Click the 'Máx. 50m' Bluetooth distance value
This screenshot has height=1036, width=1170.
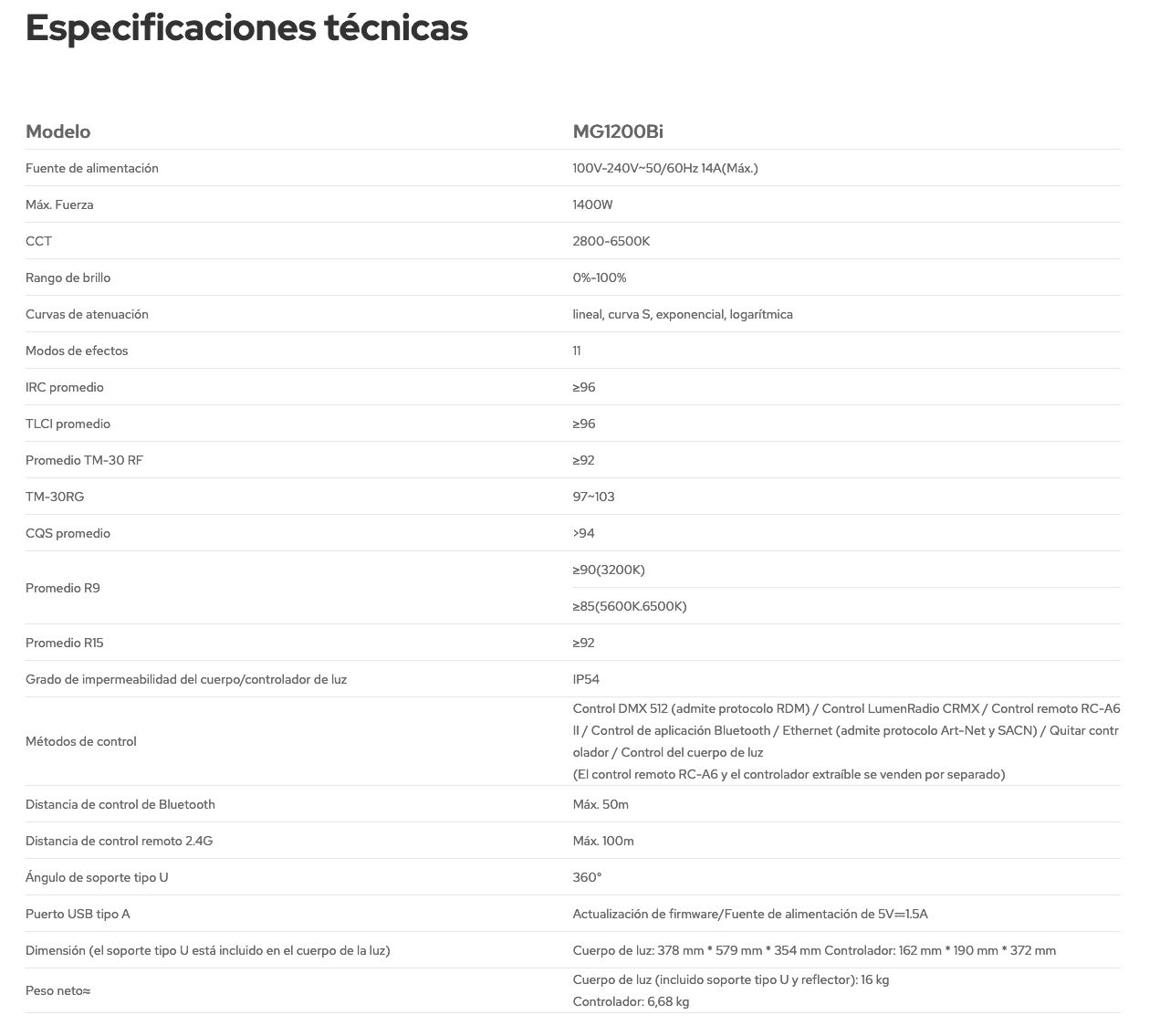[x=601, y=804]
